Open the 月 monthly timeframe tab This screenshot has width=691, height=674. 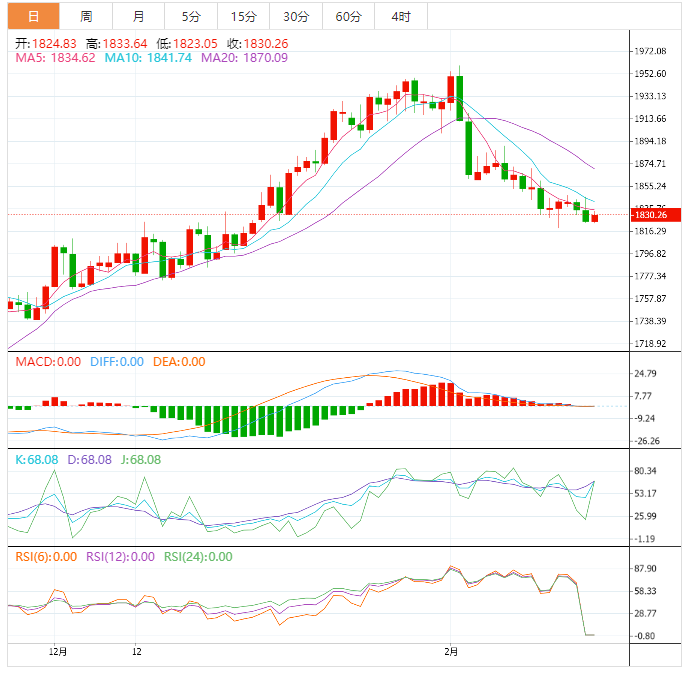(138, 16)
